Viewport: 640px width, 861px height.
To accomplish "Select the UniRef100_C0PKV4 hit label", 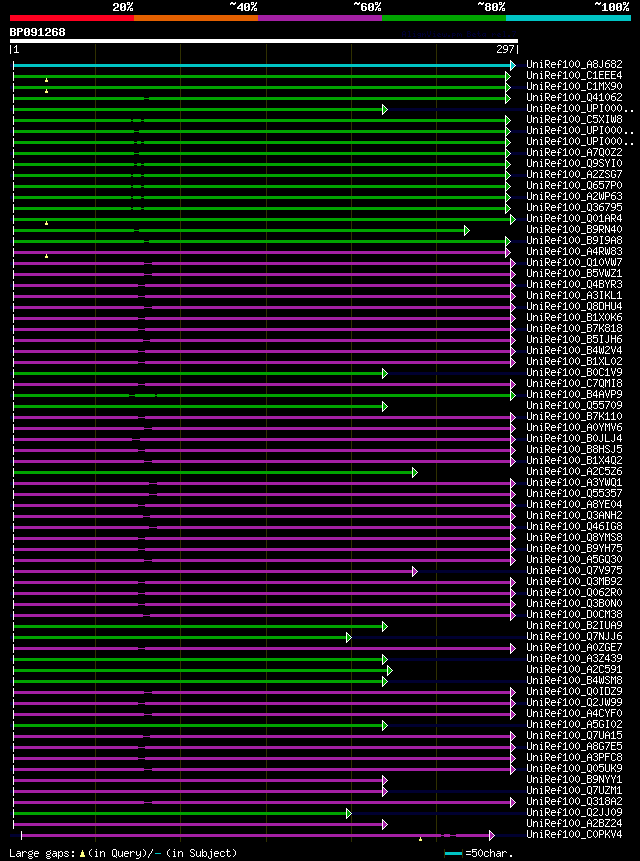I will click(x=574, y=834).
